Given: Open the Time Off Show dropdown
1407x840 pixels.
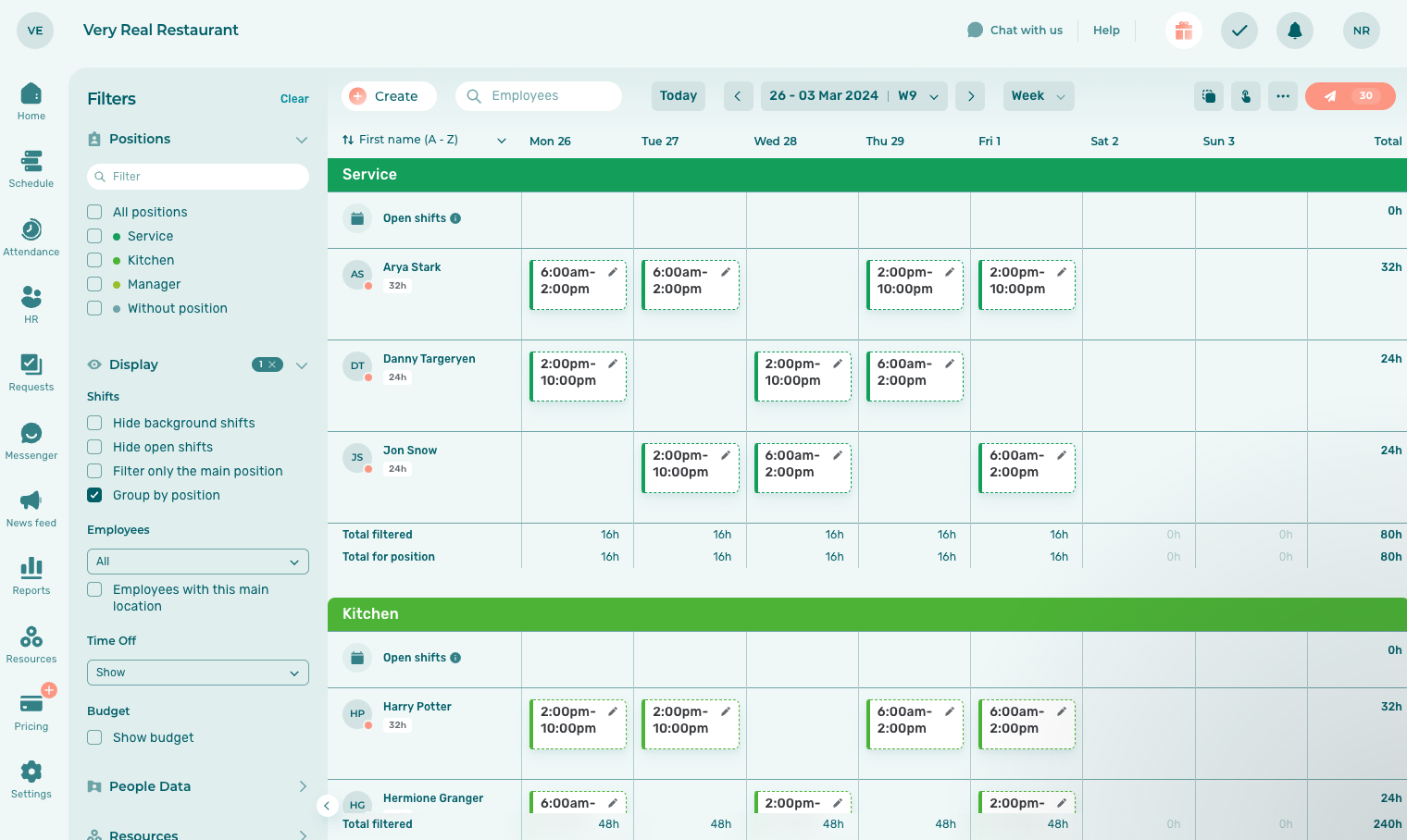Looking at the screenshot, I should (197, 673).
